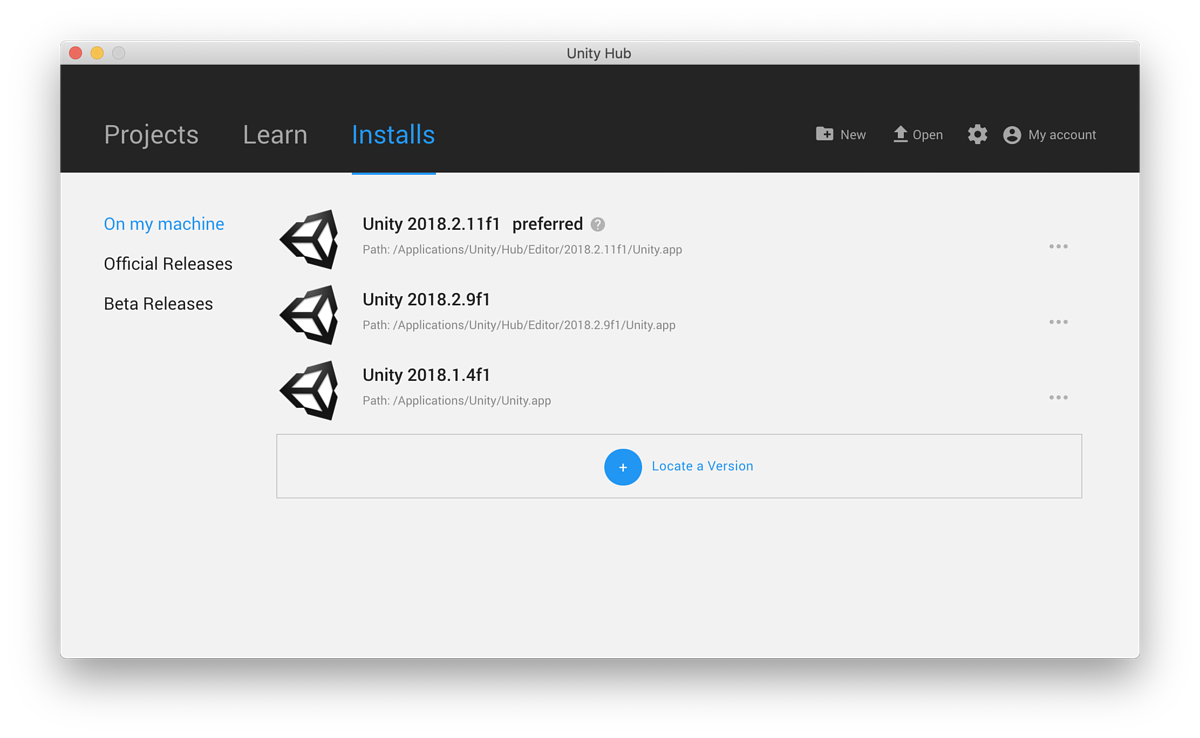This screenshot has width=1200, height=738.
Task: Click the Open project upload icon
Action: coord(898,133)
